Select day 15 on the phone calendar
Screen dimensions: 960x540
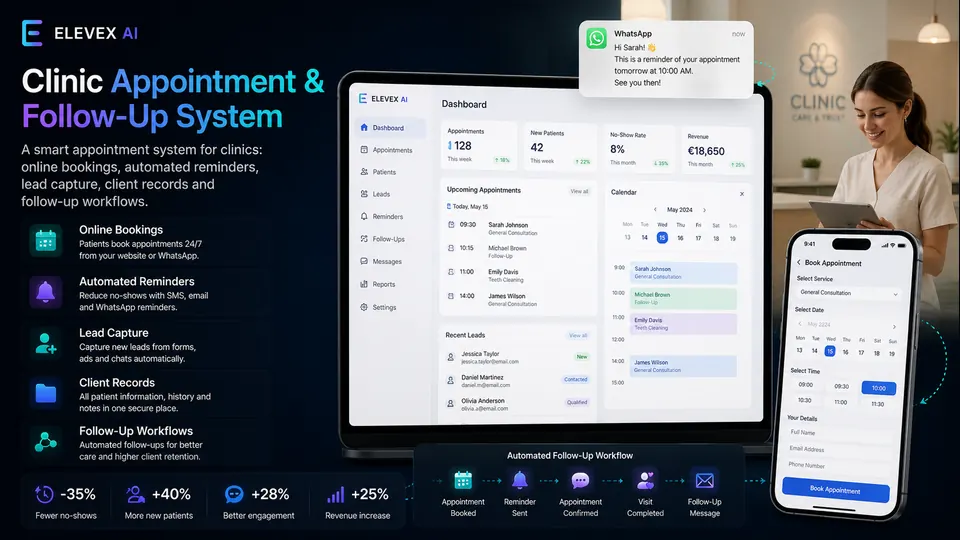click(830, 351)
